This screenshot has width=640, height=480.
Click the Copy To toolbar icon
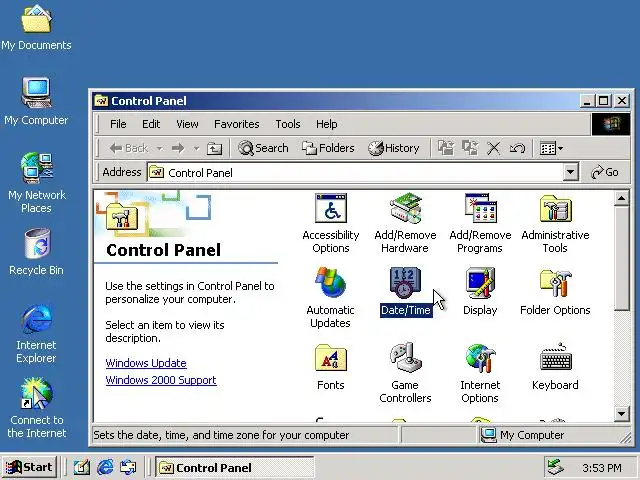tap(470, 148)
